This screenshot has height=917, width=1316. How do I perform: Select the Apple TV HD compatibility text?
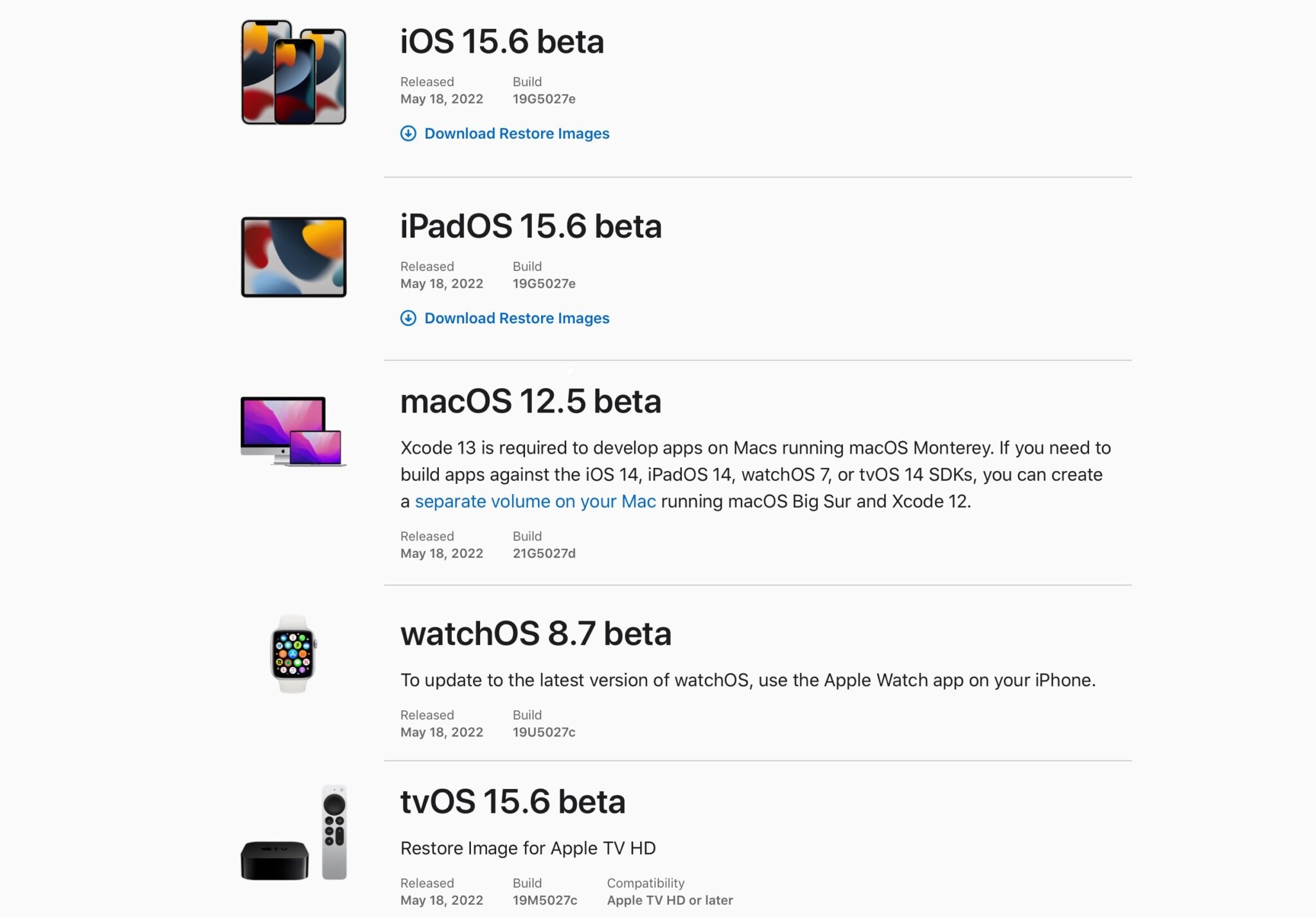coord(668,900)
